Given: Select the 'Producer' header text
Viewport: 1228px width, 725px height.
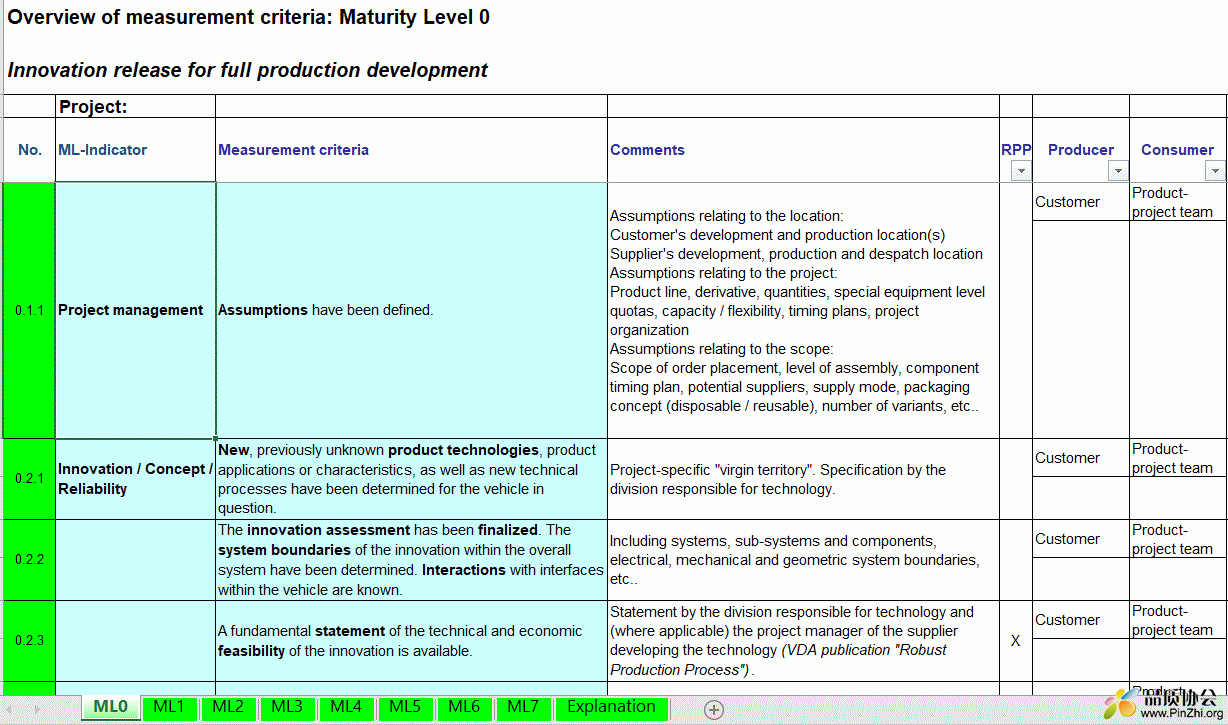Looking at the screenshot, I should coord(1081,150).
